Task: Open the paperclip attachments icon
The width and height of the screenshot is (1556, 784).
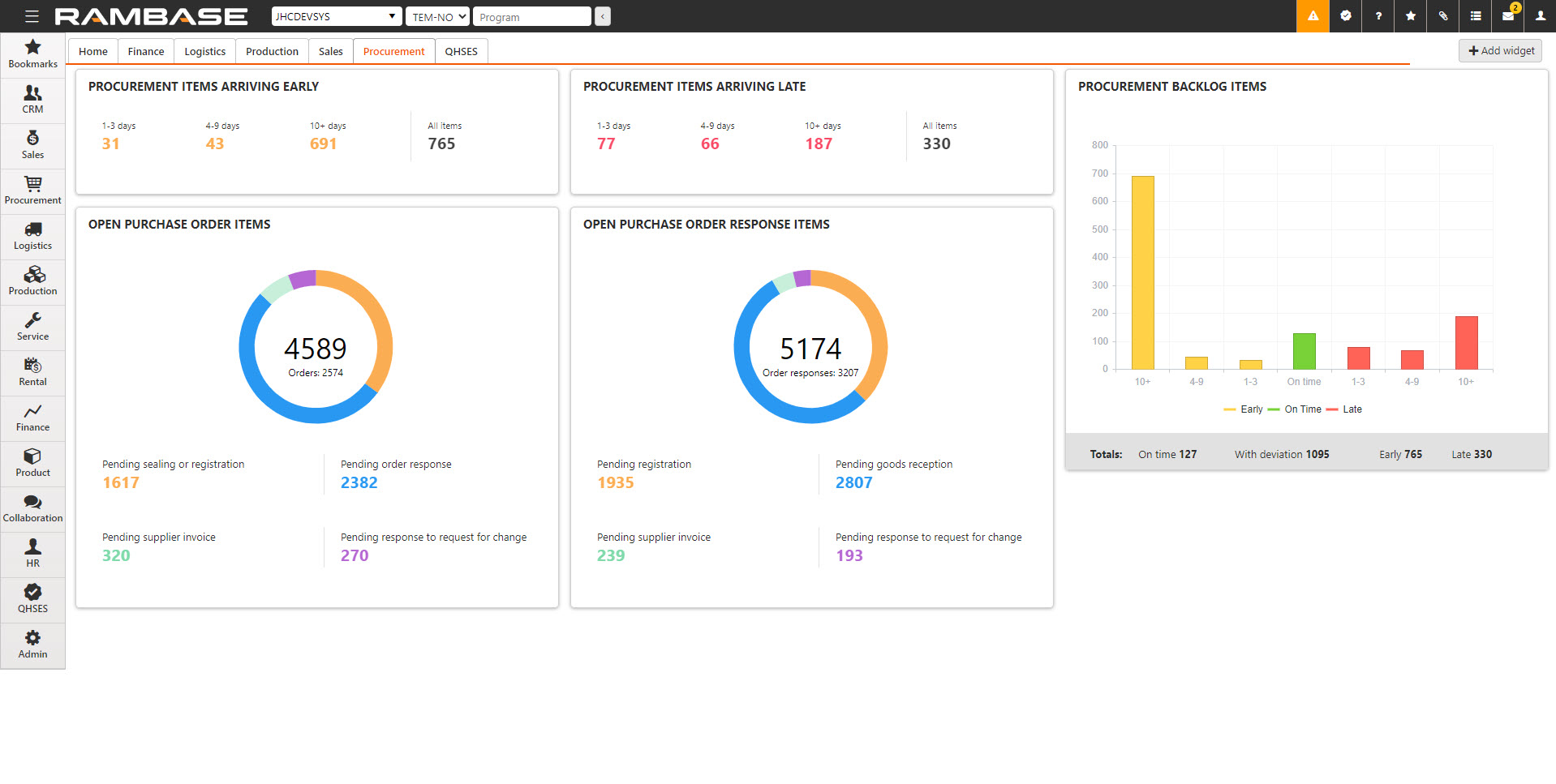Action: [x=1442, y=16]
